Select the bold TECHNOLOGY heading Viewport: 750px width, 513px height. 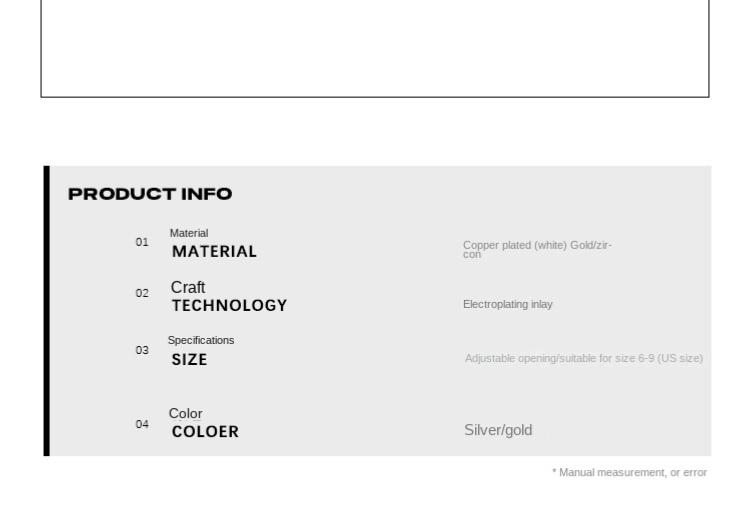click(x=230, y=306)
